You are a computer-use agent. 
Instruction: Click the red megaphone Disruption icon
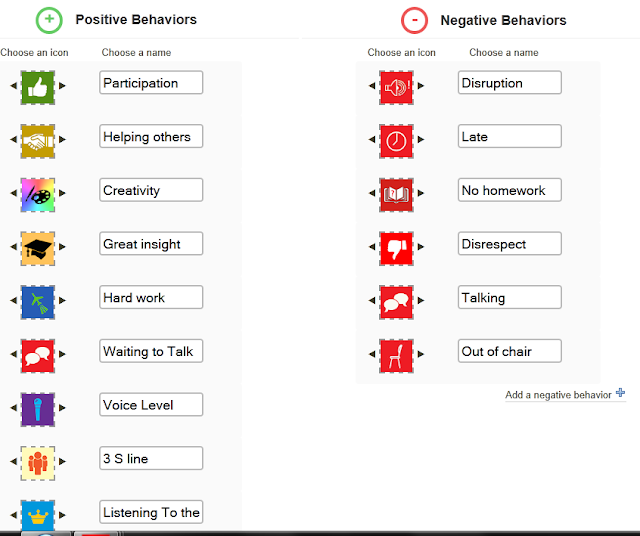tap(396, 87)
